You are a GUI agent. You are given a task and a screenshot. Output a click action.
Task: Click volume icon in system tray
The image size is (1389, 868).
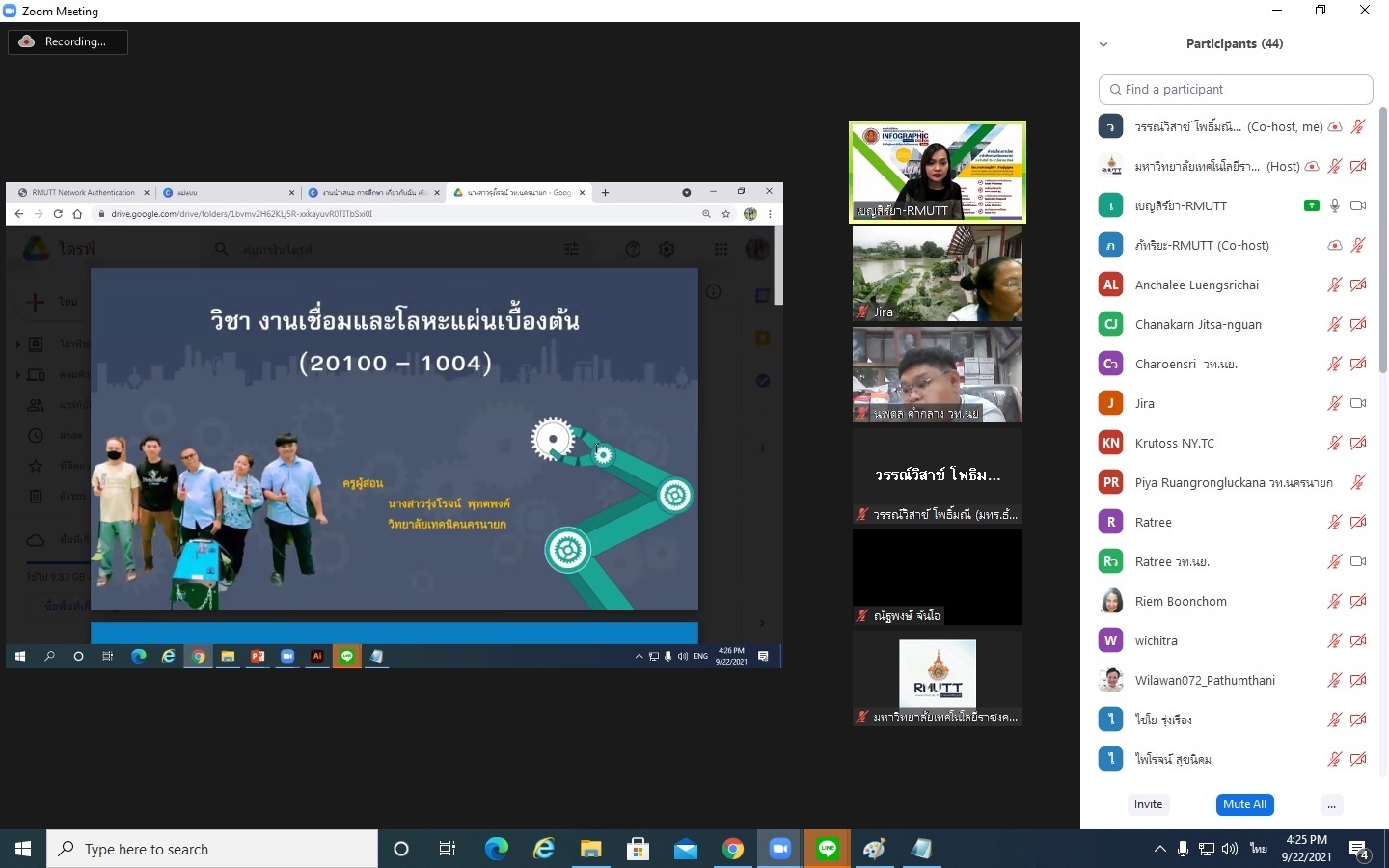point(1230,849)
